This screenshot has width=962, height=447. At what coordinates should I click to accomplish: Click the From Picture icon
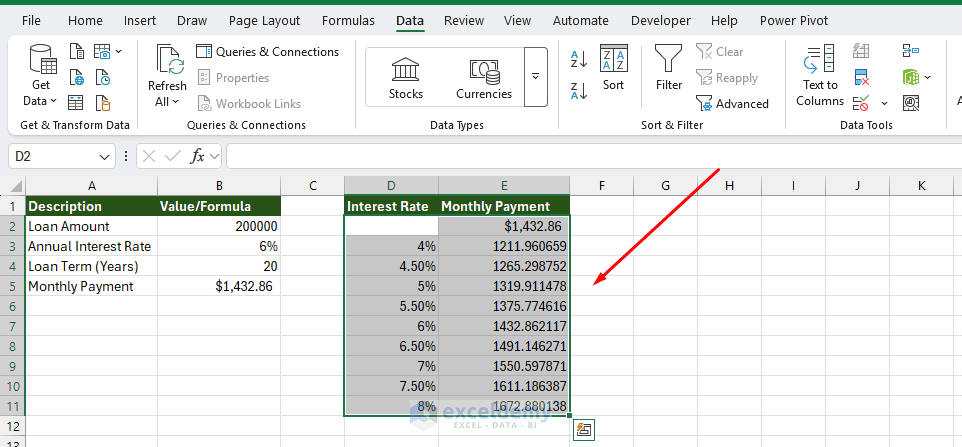click(x=102, y=52)
